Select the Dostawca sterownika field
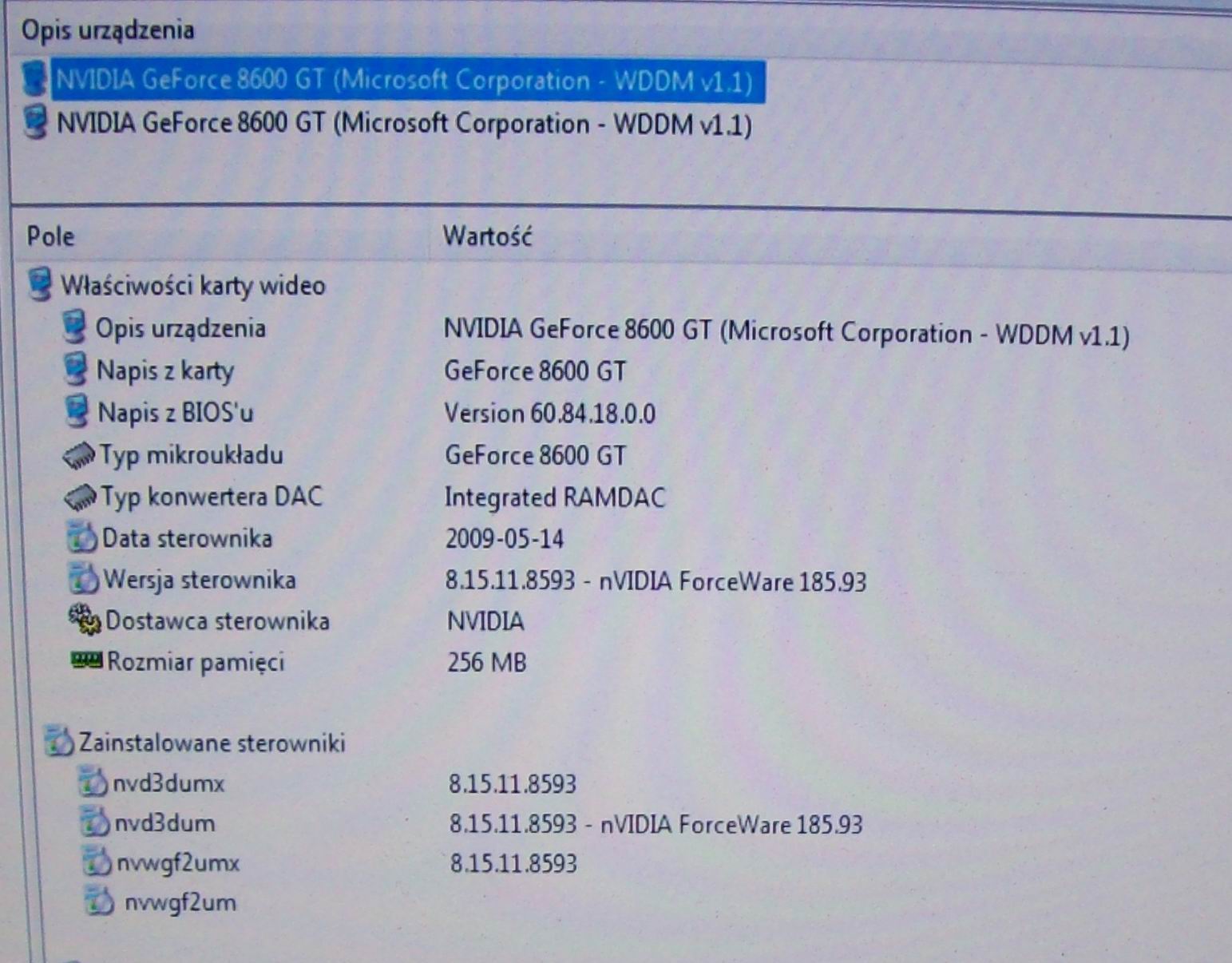Viewport: 1232px width, 963px height. [217, 620]
